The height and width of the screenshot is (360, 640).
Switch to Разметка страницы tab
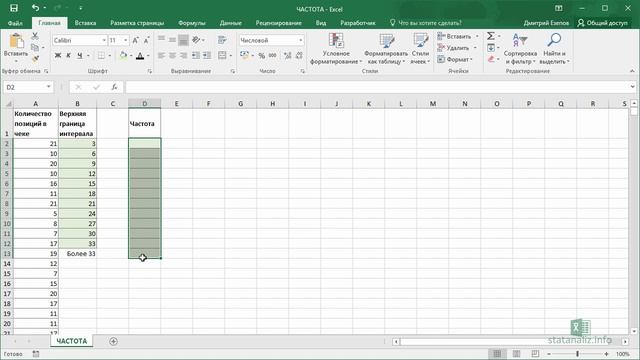[137, 23]
